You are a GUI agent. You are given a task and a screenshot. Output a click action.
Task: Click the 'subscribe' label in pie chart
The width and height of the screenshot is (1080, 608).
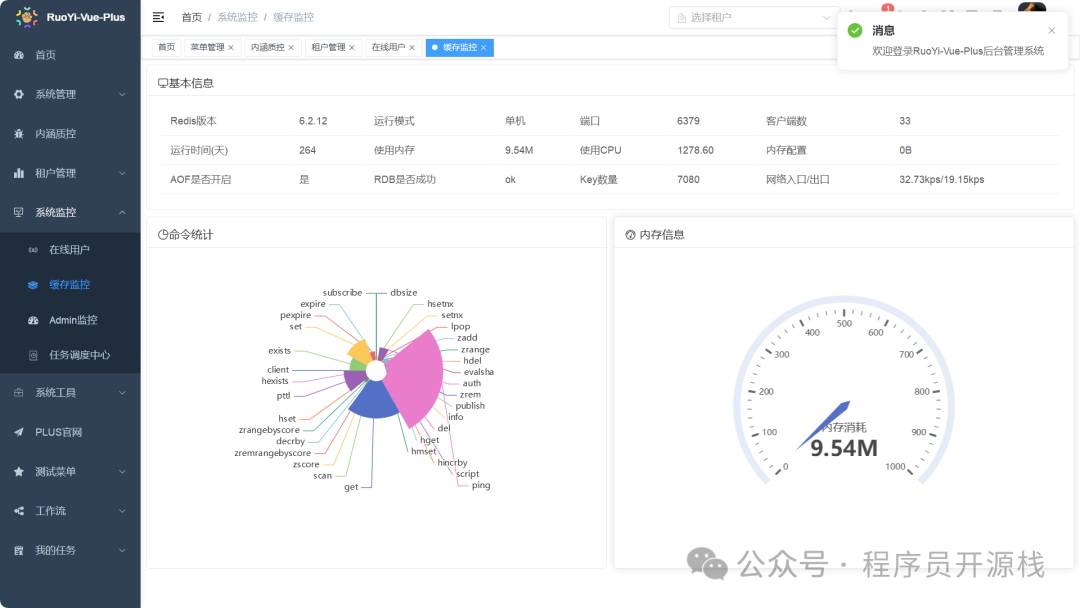[342, 293]
